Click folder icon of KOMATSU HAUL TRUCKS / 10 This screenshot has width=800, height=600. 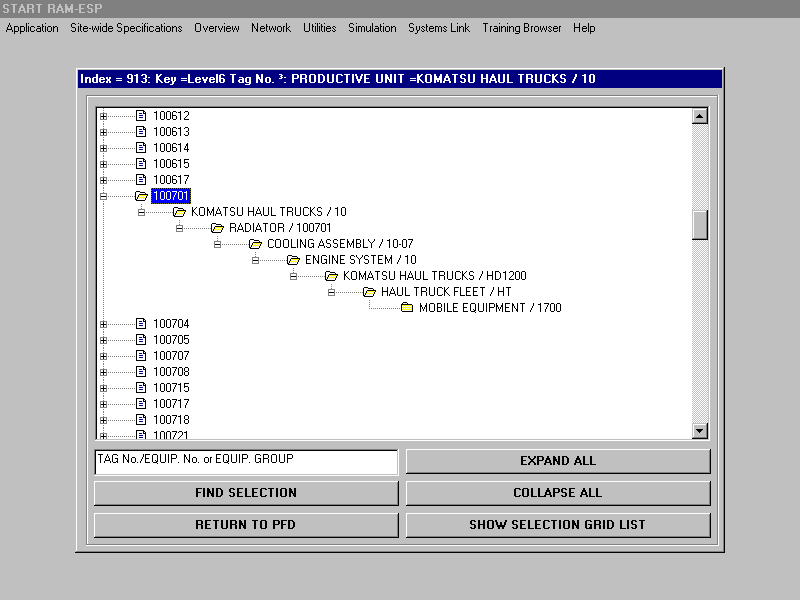[179, 212]
